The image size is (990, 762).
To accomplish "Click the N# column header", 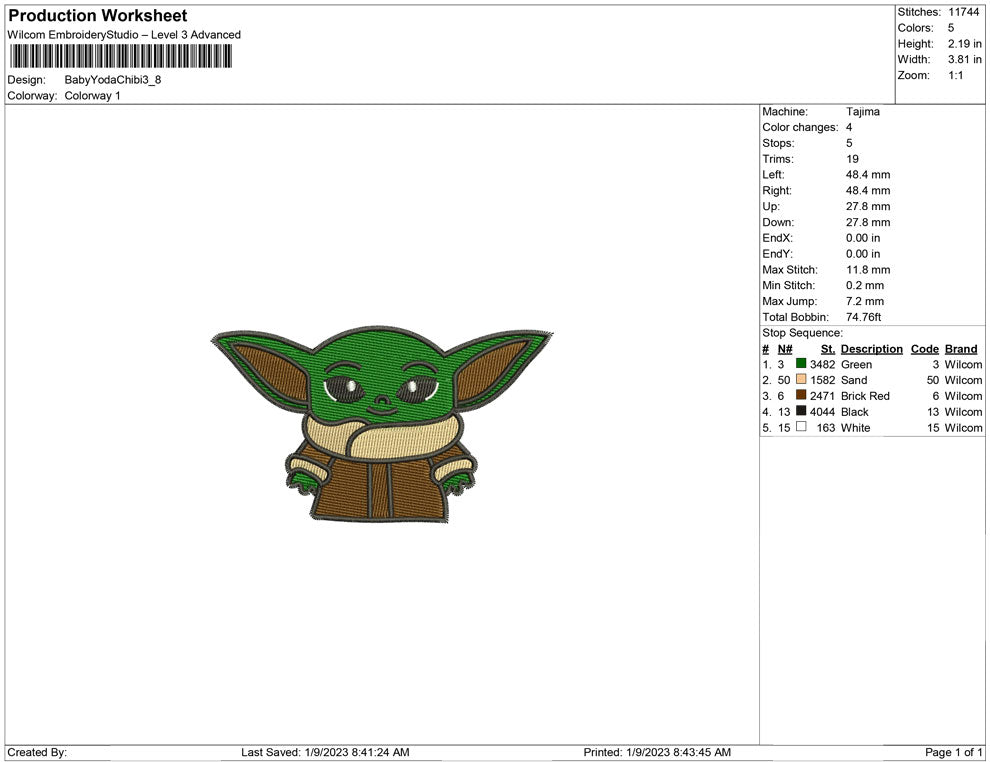I will tap(785, 349).
